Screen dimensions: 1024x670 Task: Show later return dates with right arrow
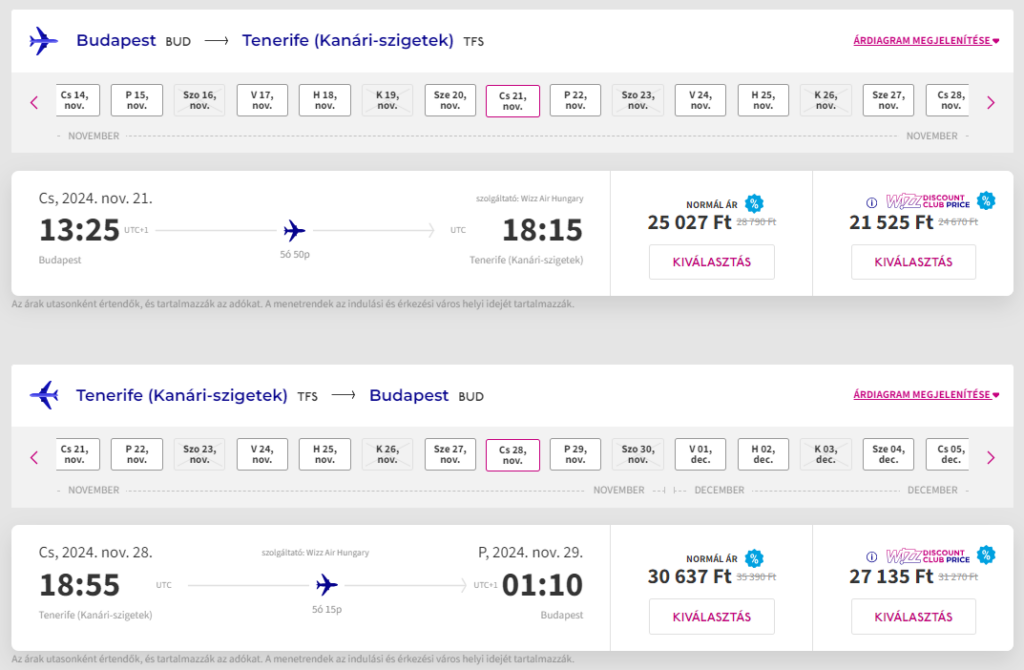click(991, 457)
